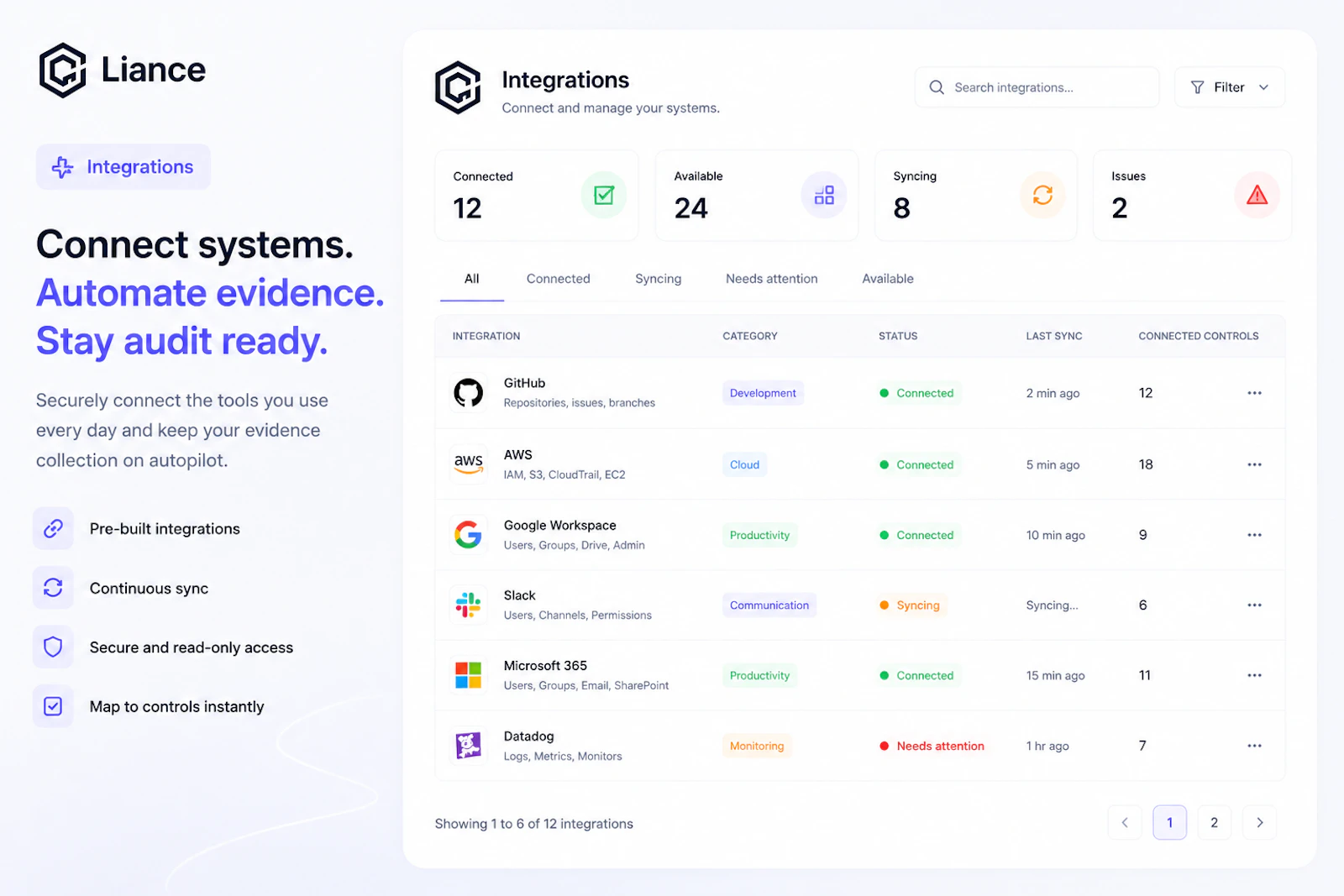Image resolution: width=1344 pixels, height=896 pixels.
Task: Click the CONNECTED CONTROLS column header
Action: [1199, 336]
